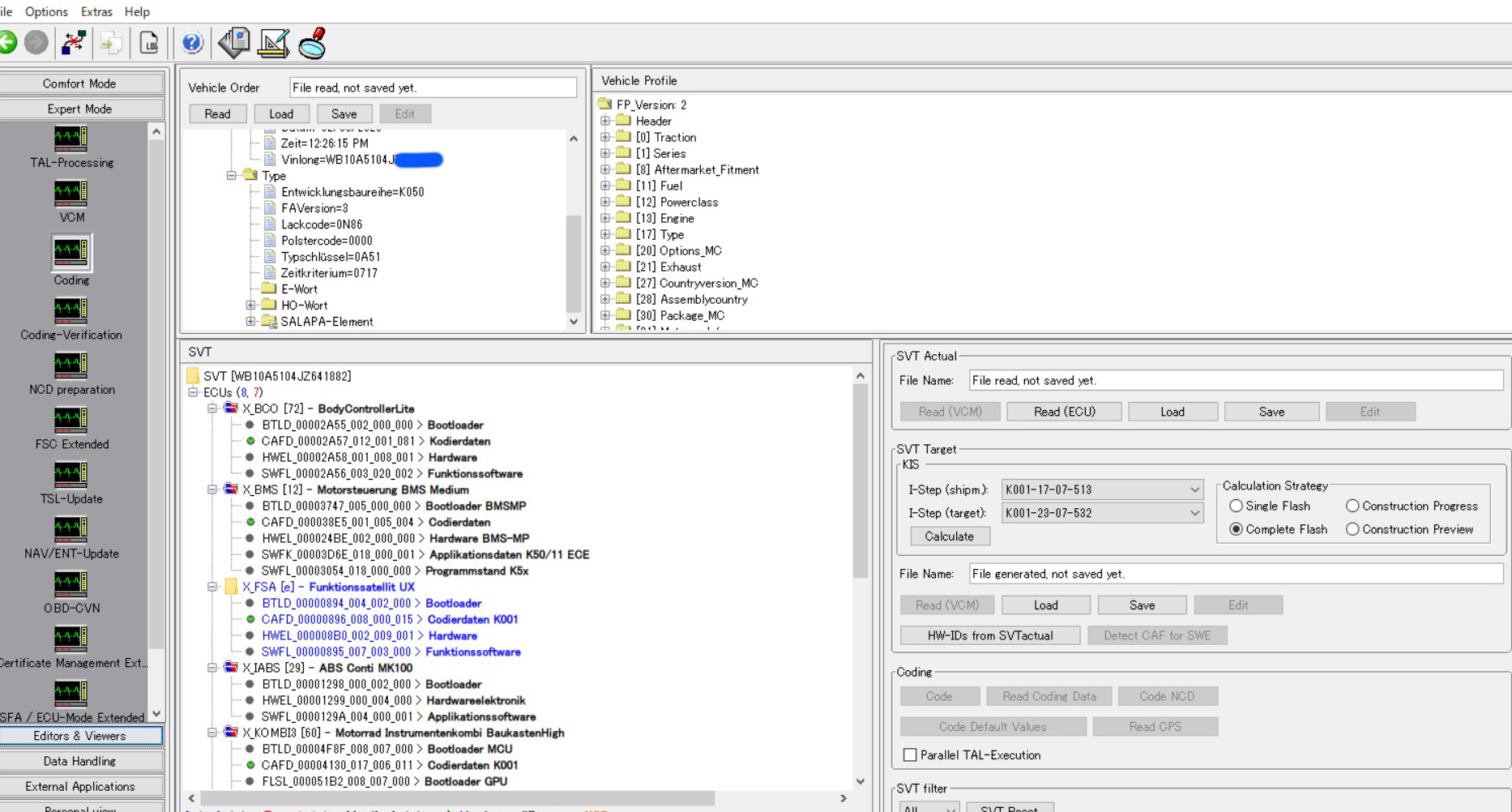
Task: Open the TAL-Processing module icon
Action: (71, 139)
